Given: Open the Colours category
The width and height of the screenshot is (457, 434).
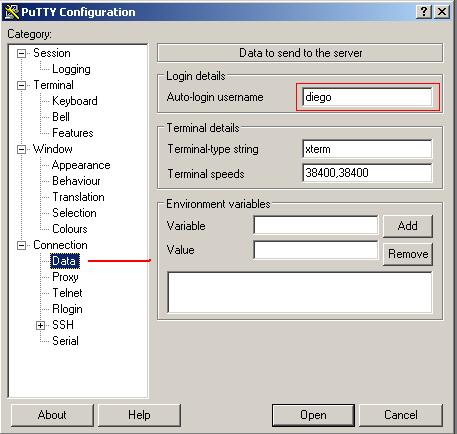Looking at the screenshot, I should (70, 229).
